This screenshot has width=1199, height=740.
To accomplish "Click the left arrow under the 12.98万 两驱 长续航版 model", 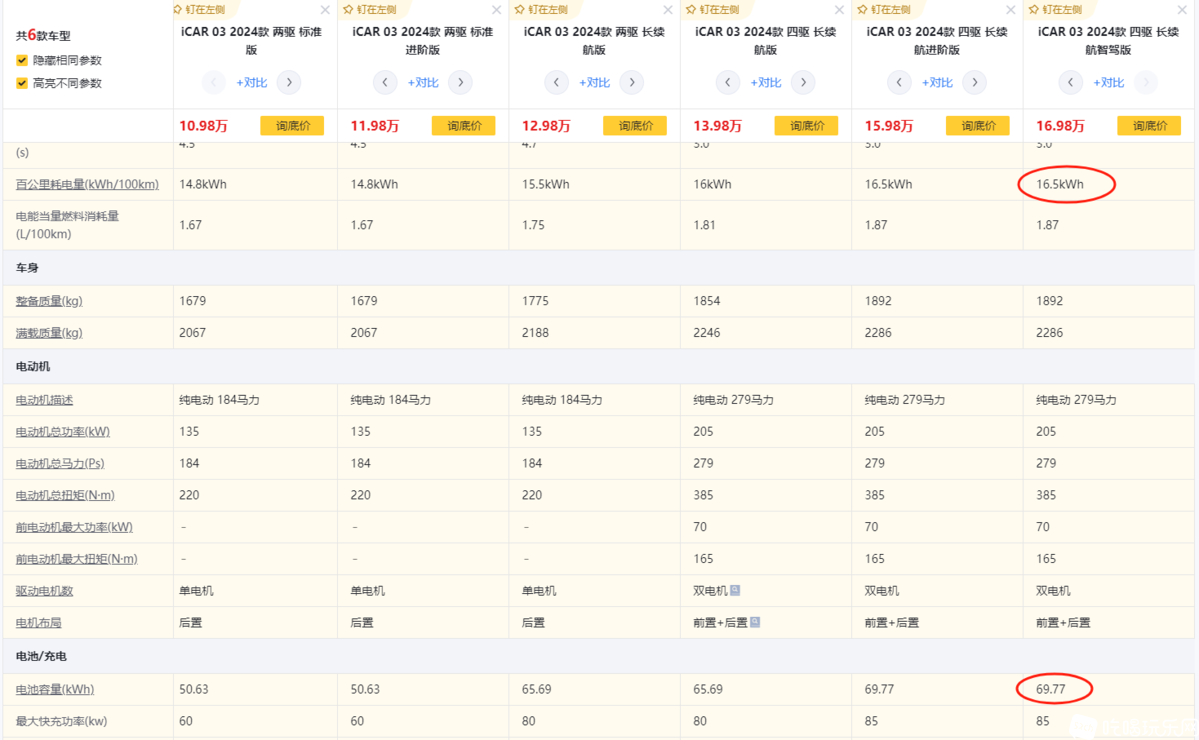I will (x=556, y=83).
